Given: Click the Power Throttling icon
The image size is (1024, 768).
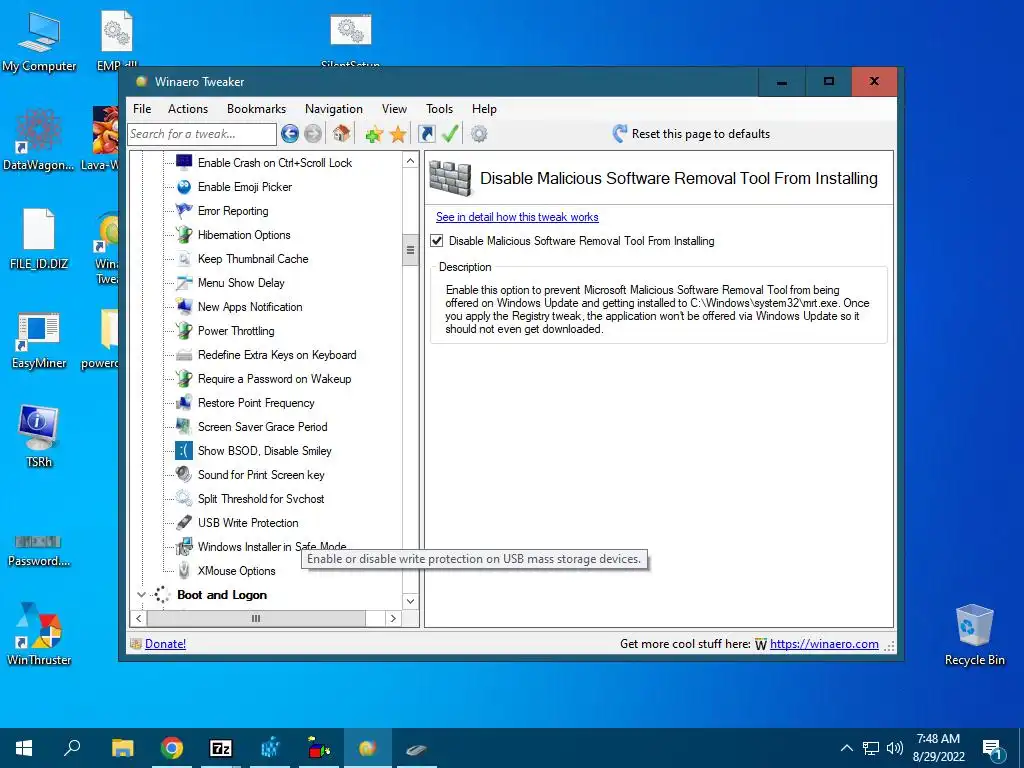Looking at the screenshot, I should (184, 330).
